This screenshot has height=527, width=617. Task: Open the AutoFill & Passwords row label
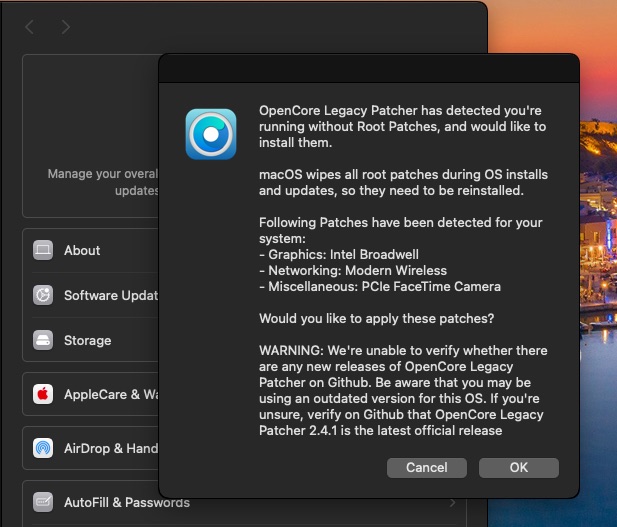[126, 502]
